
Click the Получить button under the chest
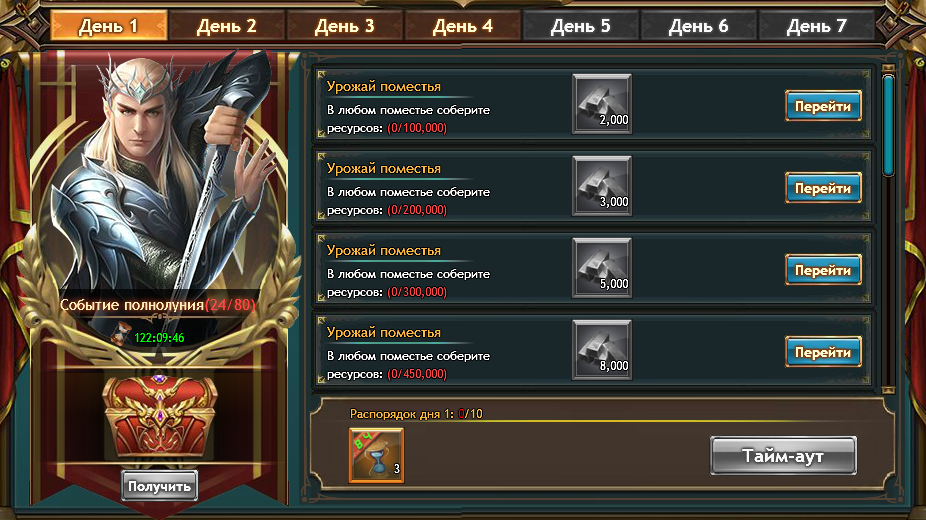tap(159, 486)
